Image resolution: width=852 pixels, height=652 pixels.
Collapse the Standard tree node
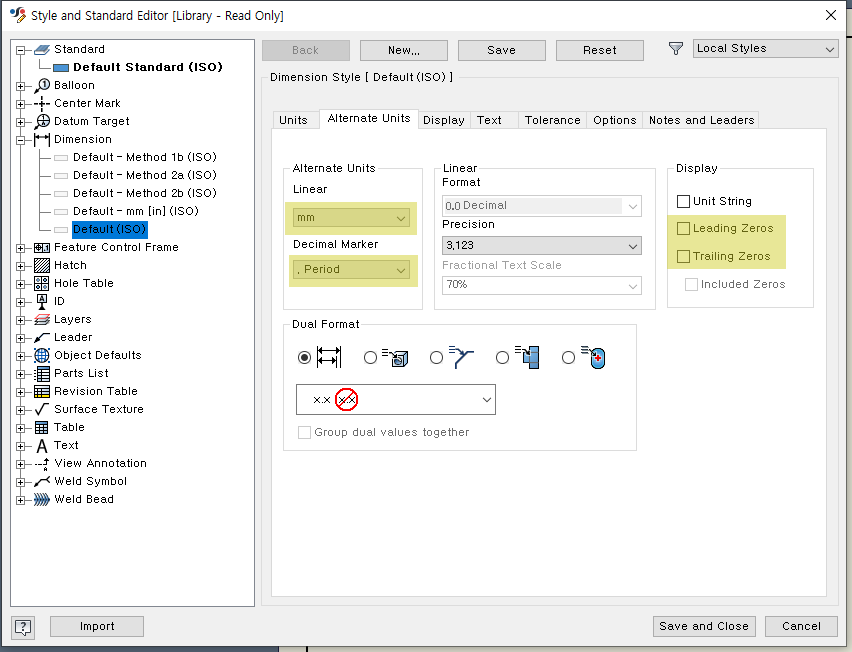pos(21,50)
